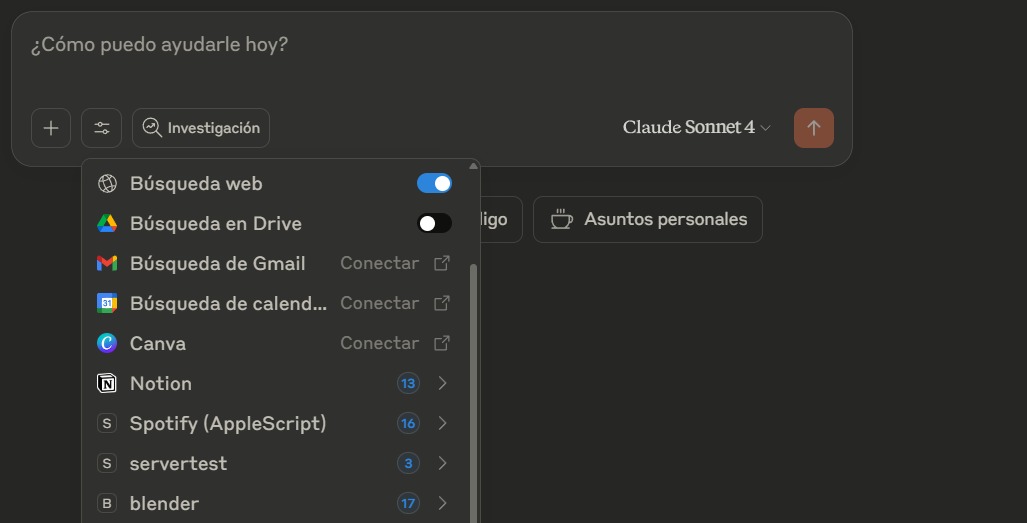The image size is (1027, 523).
Task: Click the servertest 3 tools badge
Action: pos(408,463)
